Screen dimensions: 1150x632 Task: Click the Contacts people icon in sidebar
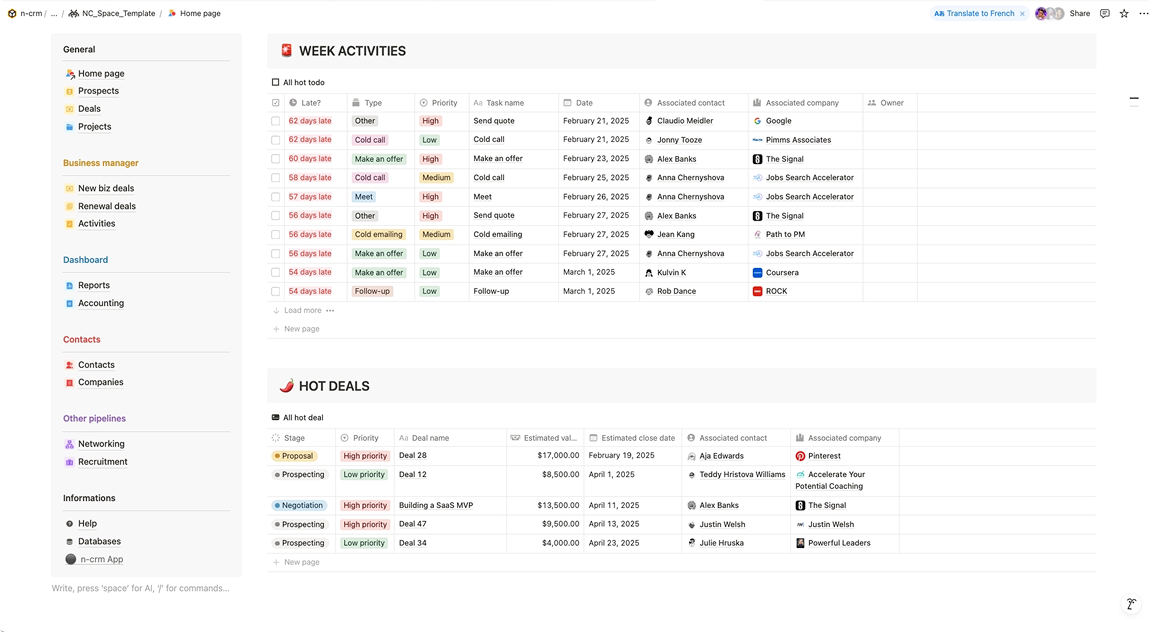click(70, 365)
